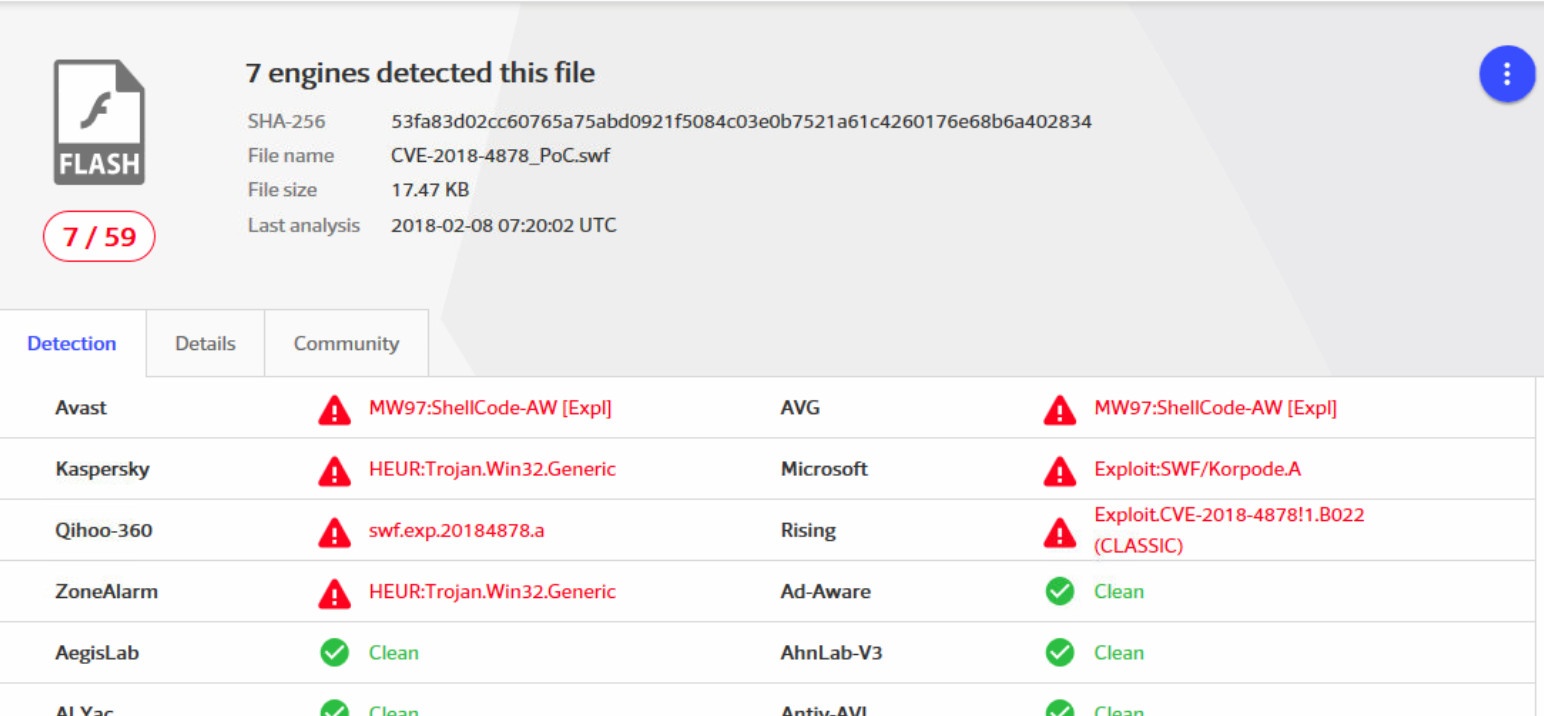The width and height of the screenshot is (1544, 716).
Task: Click the ZoneAlarm engine name
Action: tap(107, 591)
